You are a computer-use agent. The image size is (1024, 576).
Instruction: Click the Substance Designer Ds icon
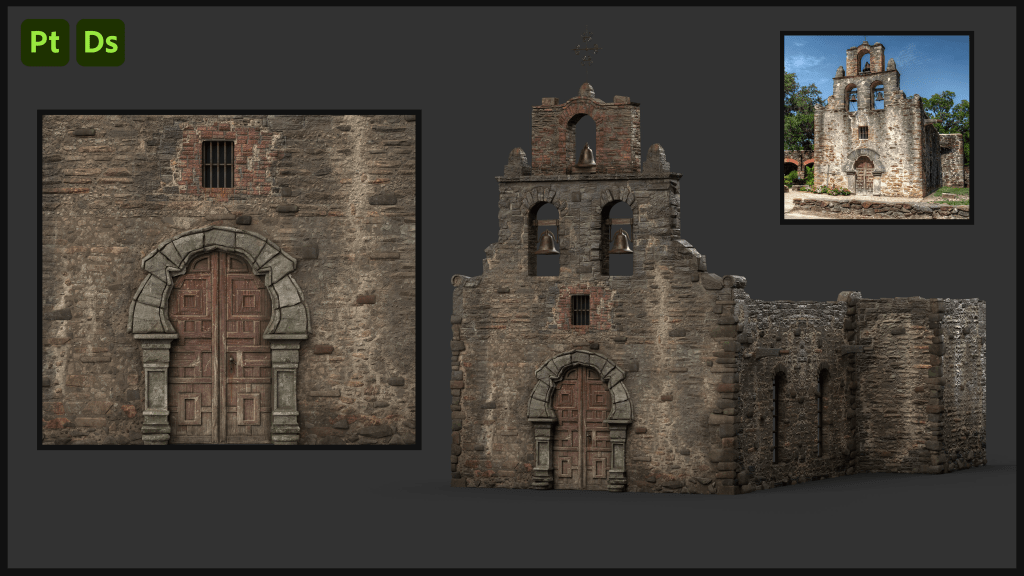coord(101,42)
